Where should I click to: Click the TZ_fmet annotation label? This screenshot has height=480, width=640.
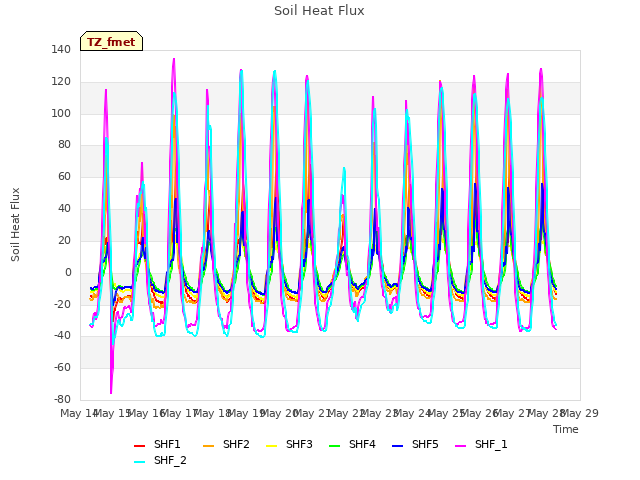(x=111, y=42)
